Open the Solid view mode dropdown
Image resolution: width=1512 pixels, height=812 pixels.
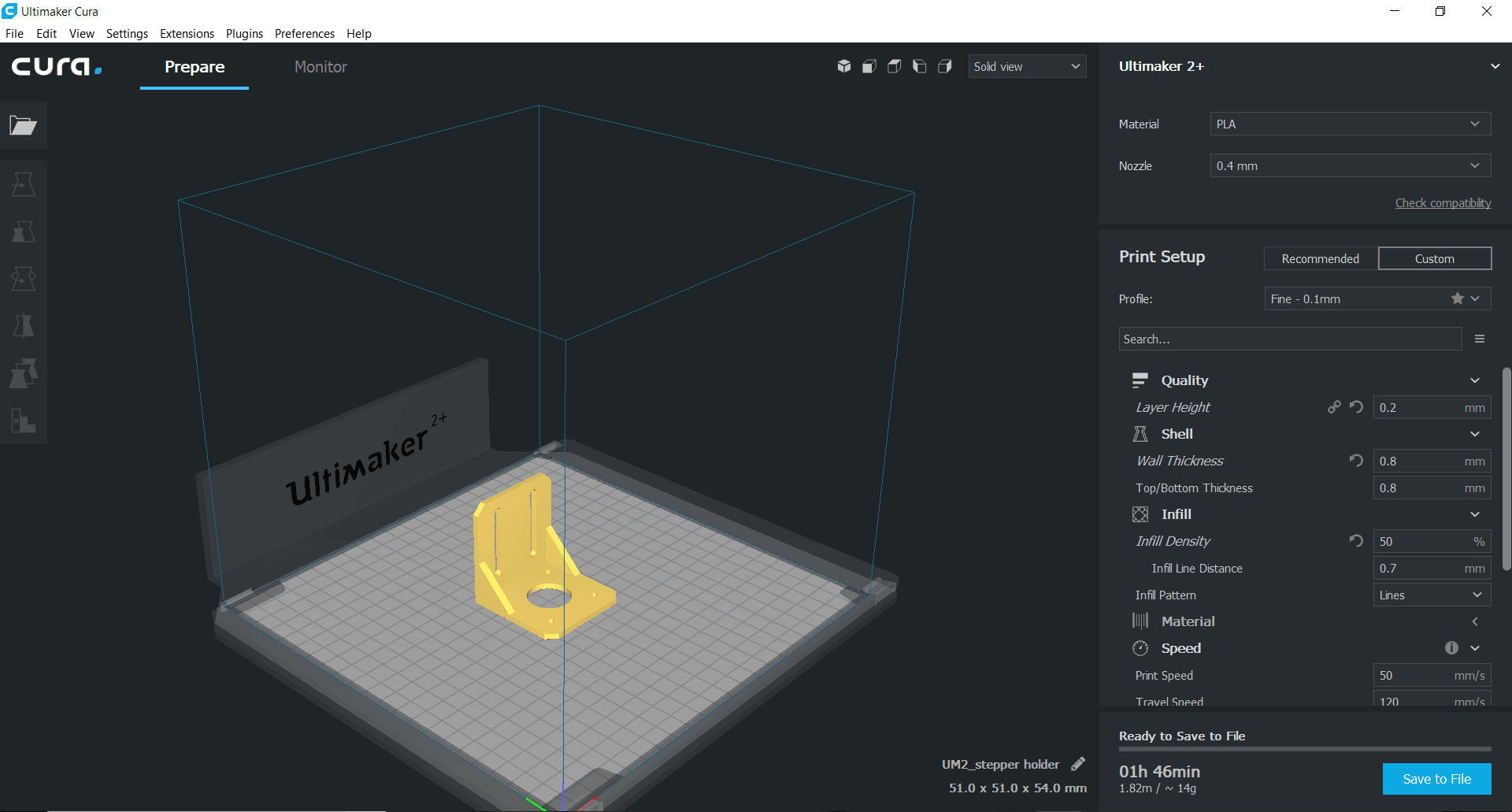(x=1027, y=66)
